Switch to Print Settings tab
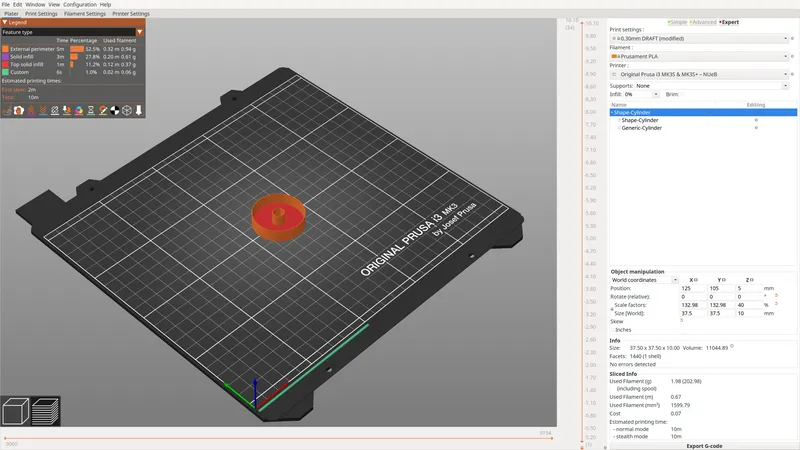Screen dimensions: 800x450 [x=41, y=13]
